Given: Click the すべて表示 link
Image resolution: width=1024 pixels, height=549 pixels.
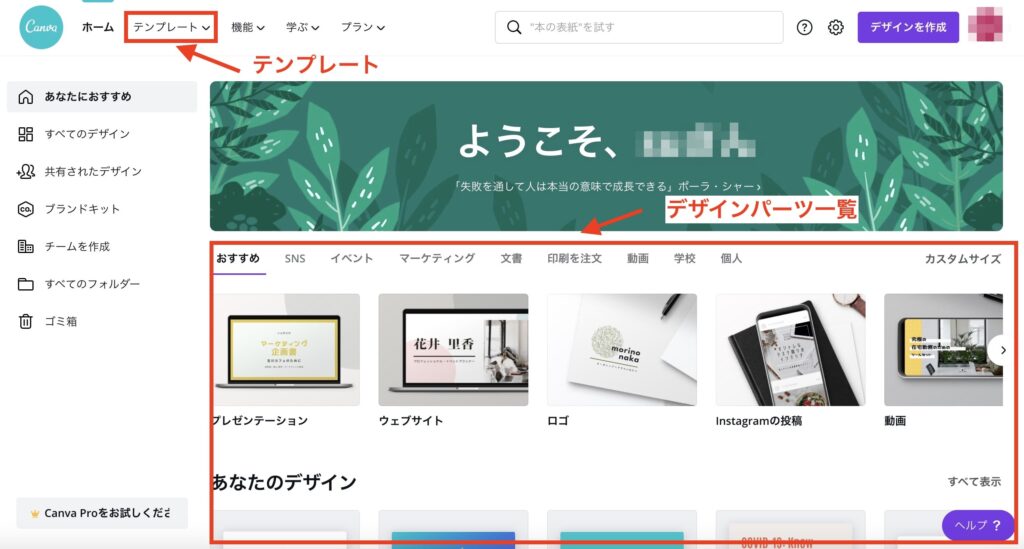Looking at the screenshot, I should tap(974, 482).
